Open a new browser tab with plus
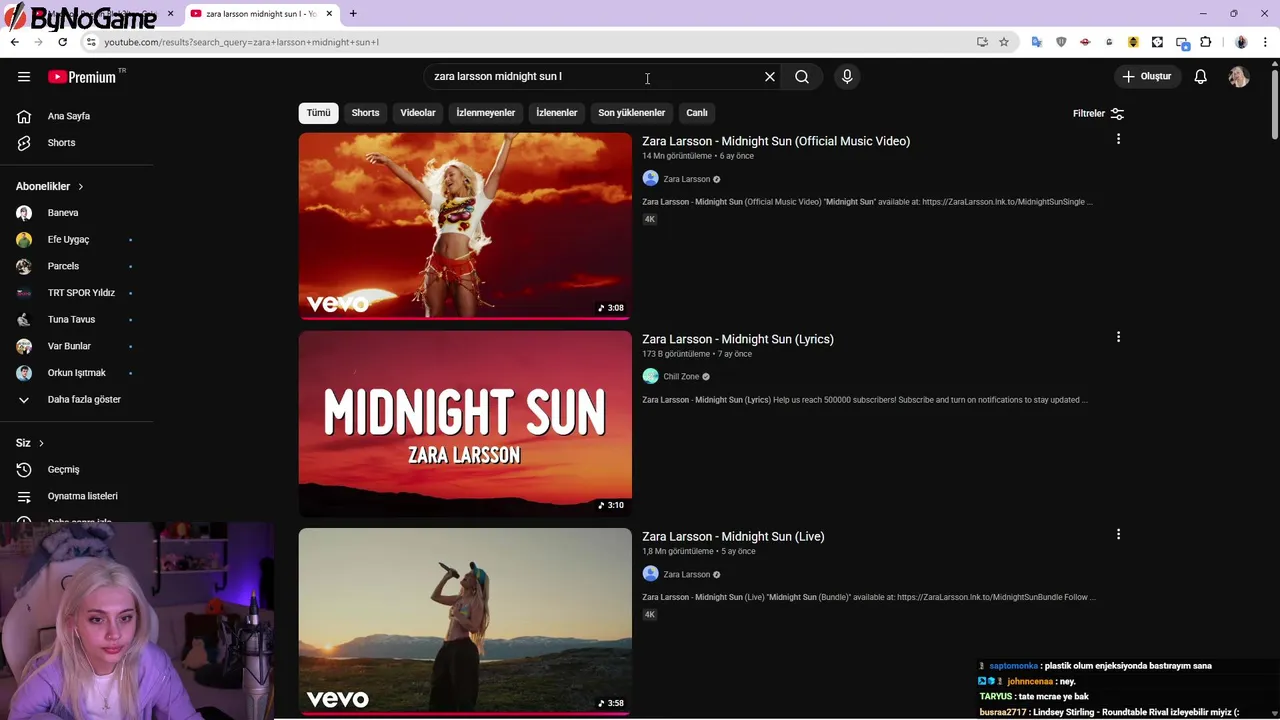1280x720 pixels. coord(353,14)
